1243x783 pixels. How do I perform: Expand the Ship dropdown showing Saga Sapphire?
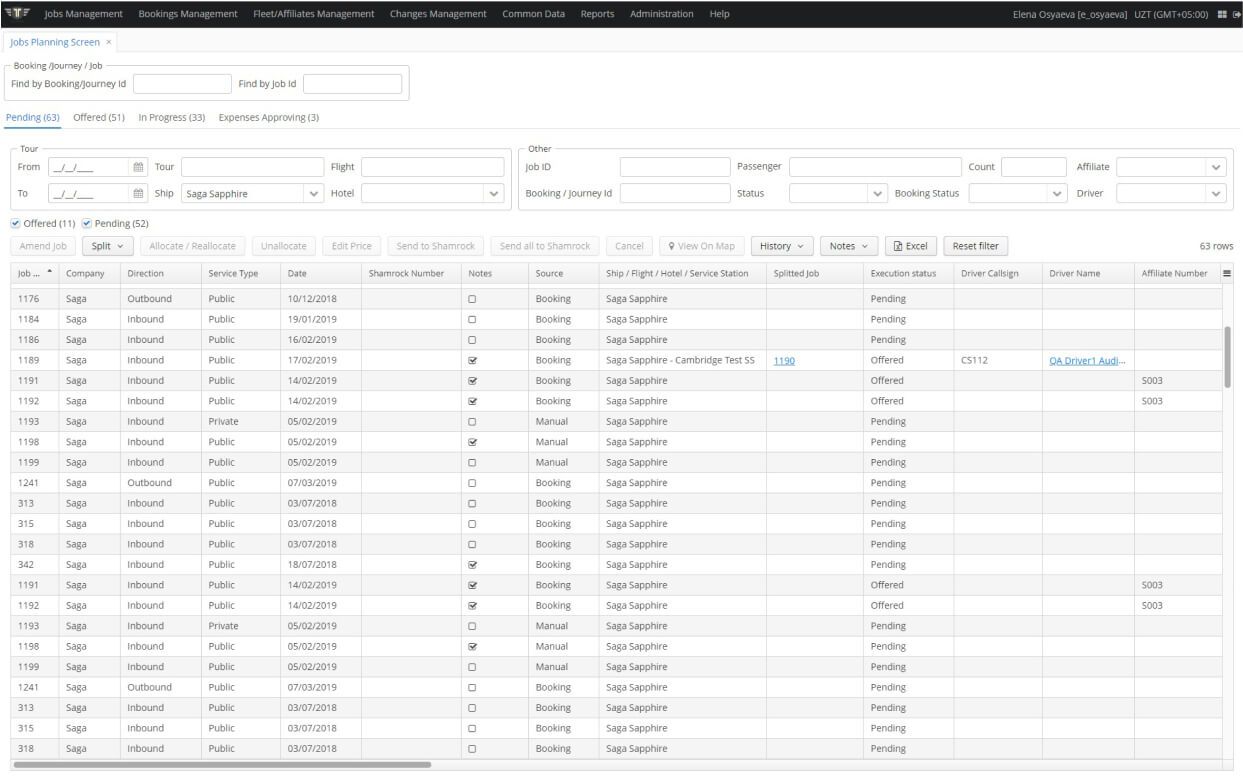tap(314, 194)
